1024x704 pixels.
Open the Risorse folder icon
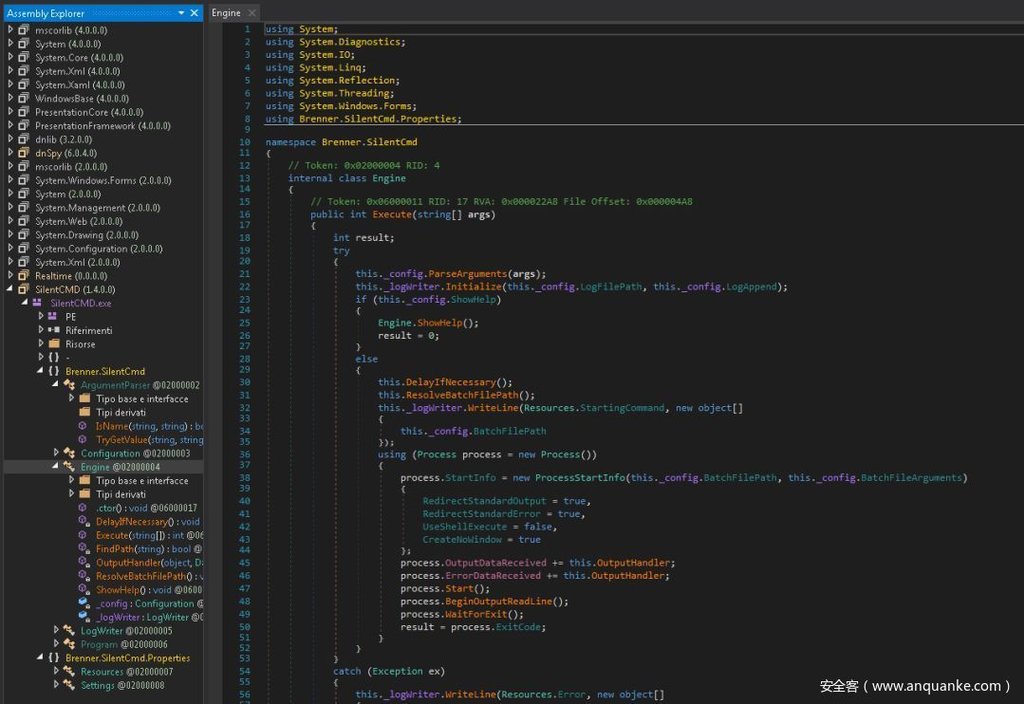tap(53, 344)
